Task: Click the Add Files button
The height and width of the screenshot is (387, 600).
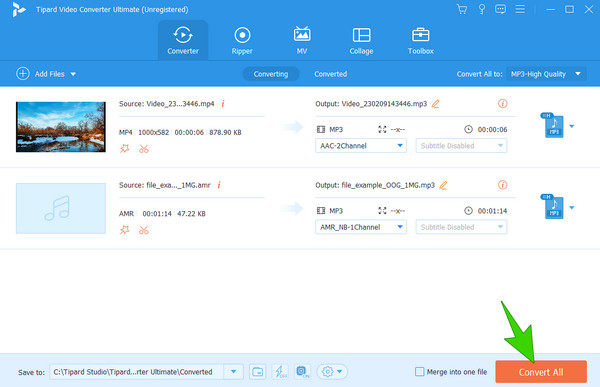Action: coord(41,74)
